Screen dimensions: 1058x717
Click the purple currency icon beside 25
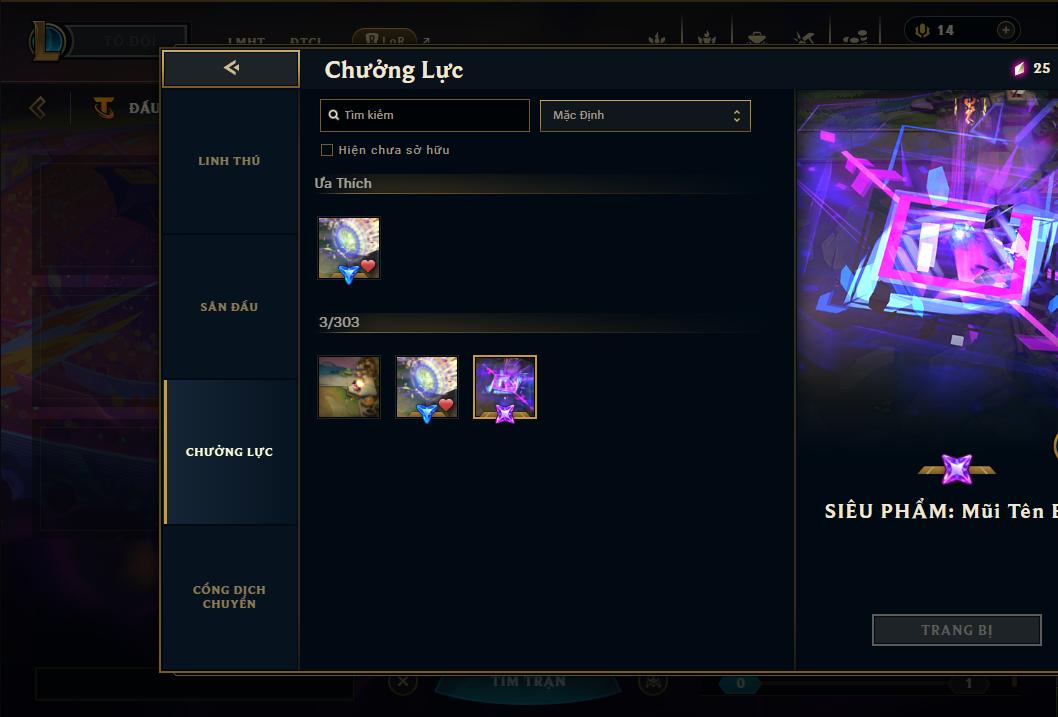click(1019, 68)
